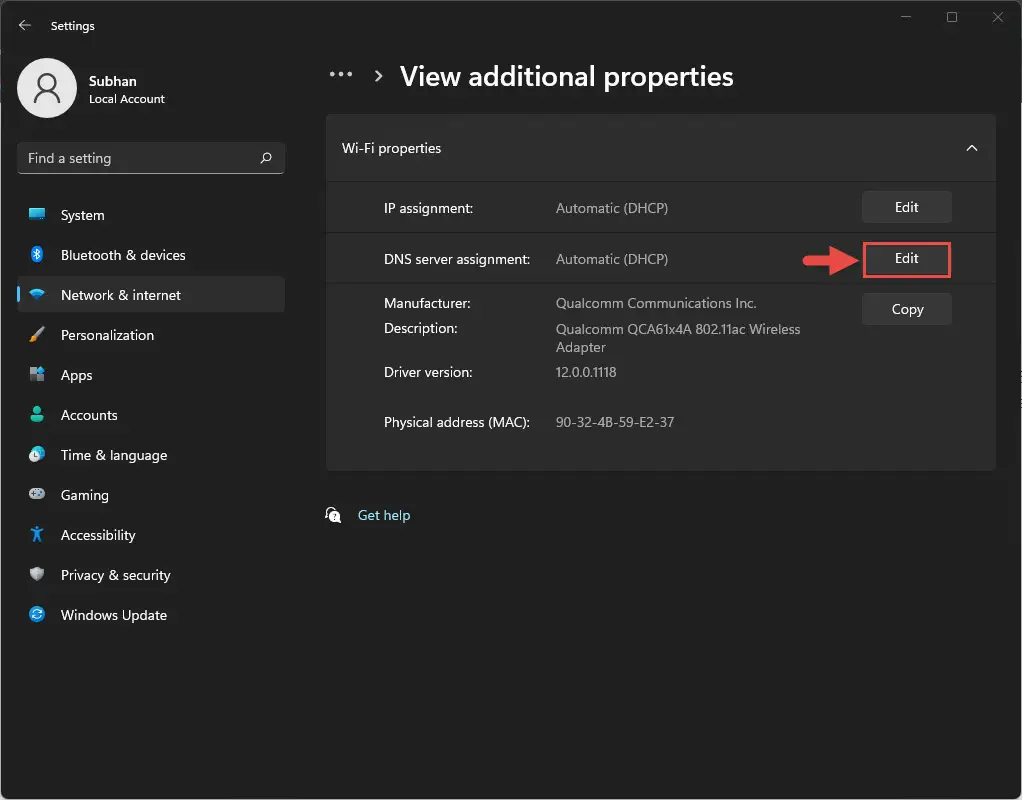
Task: Click the Accounts person icon
Action: 37,415
